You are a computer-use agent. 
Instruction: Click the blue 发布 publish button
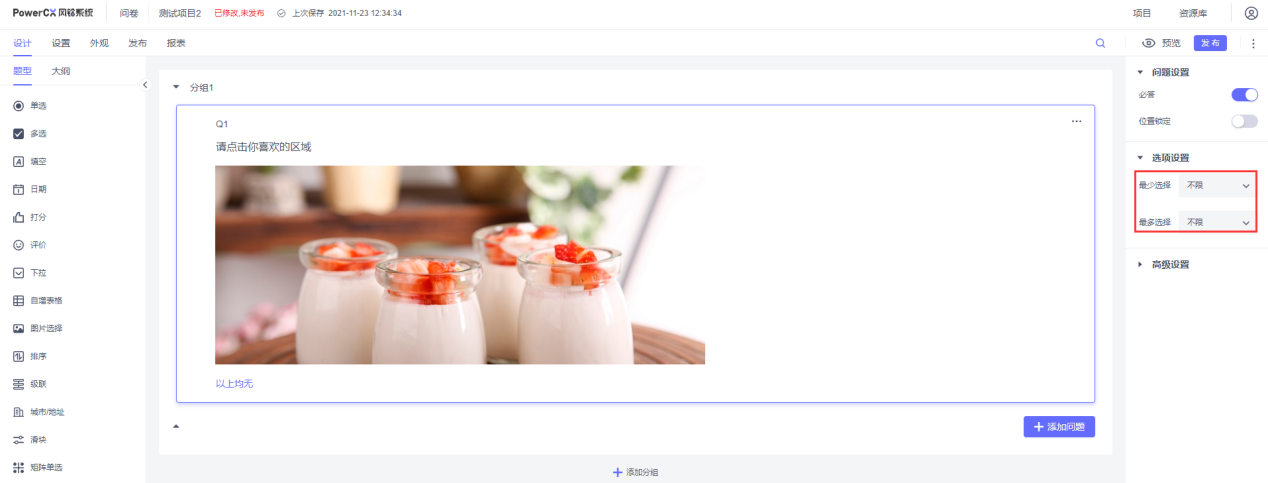1210,43
